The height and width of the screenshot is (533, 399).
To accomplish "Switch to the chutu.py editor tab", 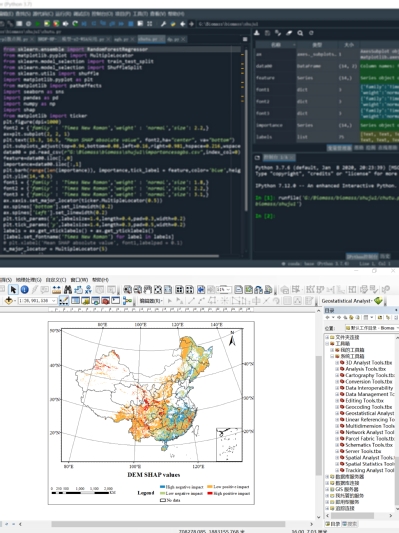I will 148,39.
